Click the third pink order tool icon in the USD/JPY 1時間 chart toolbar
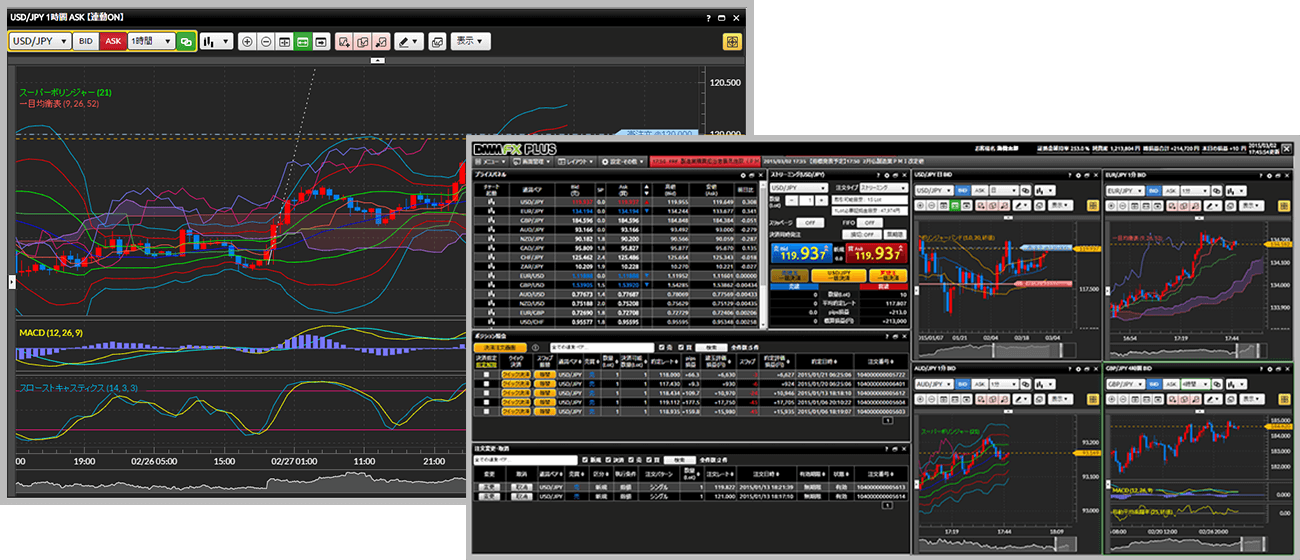Viewport: 1300px width, 560px height. coord(380,41)
